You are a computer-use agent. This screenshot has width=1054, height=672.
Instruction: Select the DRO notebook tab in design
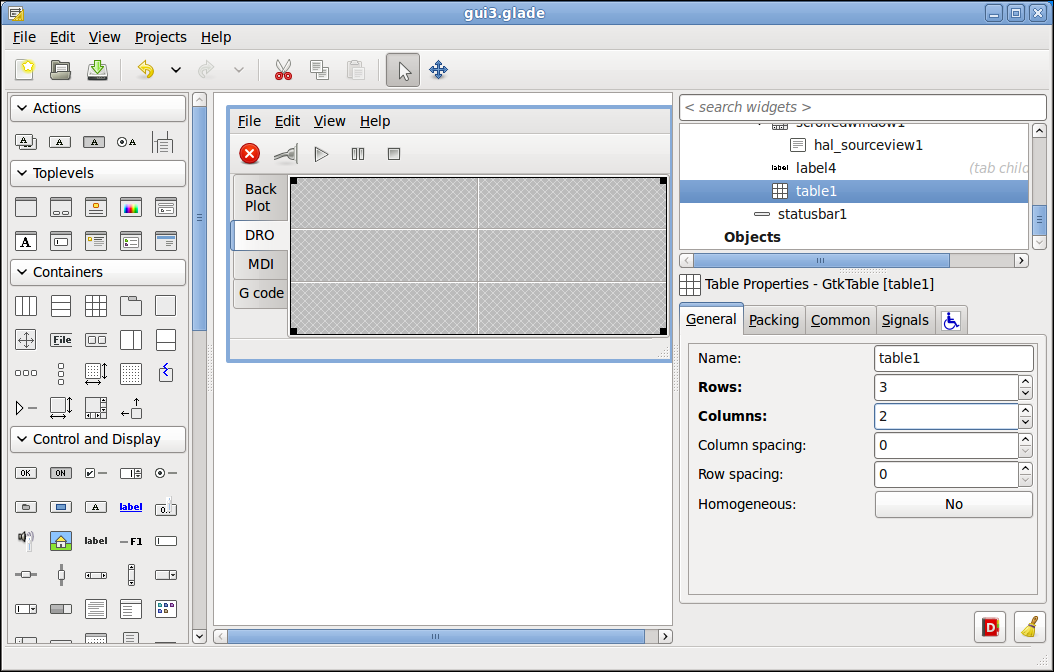tap(259, 235)
